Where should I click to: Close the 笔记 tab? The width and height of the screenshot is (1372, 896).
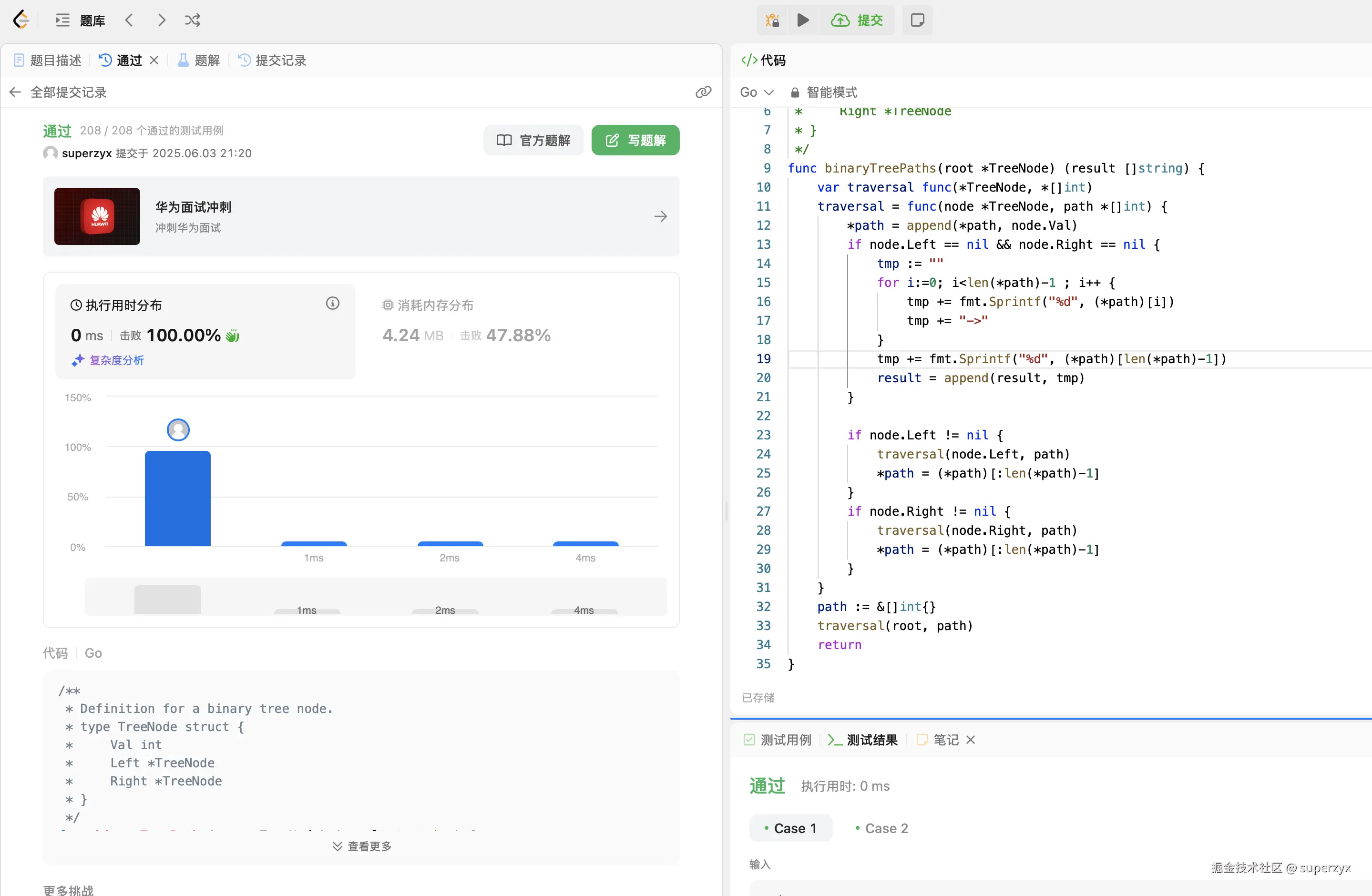coord(971,740)
